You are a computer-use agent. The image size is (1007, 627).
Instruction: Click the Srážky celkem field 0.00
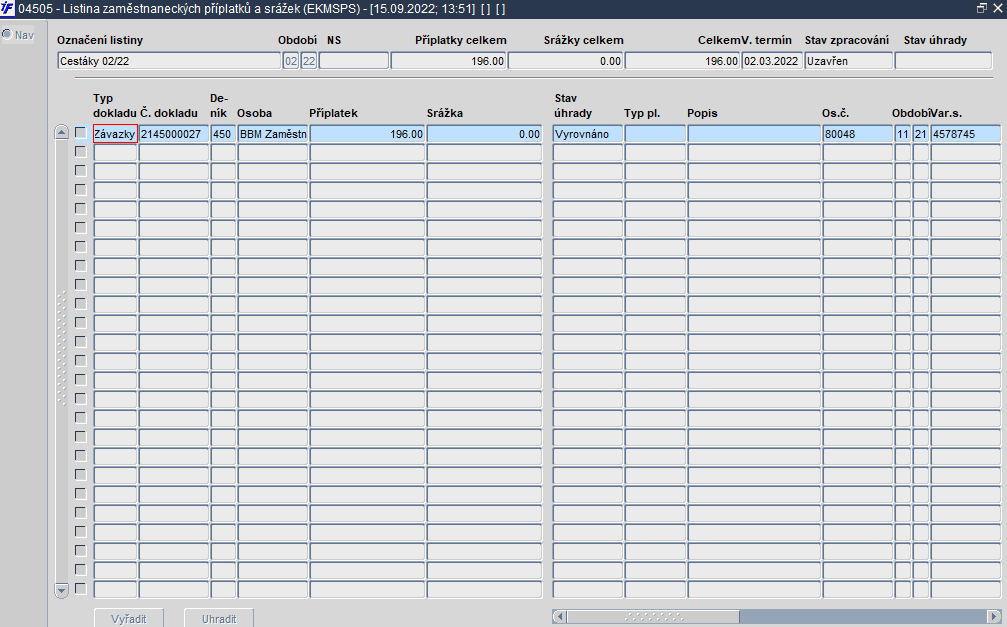coord(566,61)
